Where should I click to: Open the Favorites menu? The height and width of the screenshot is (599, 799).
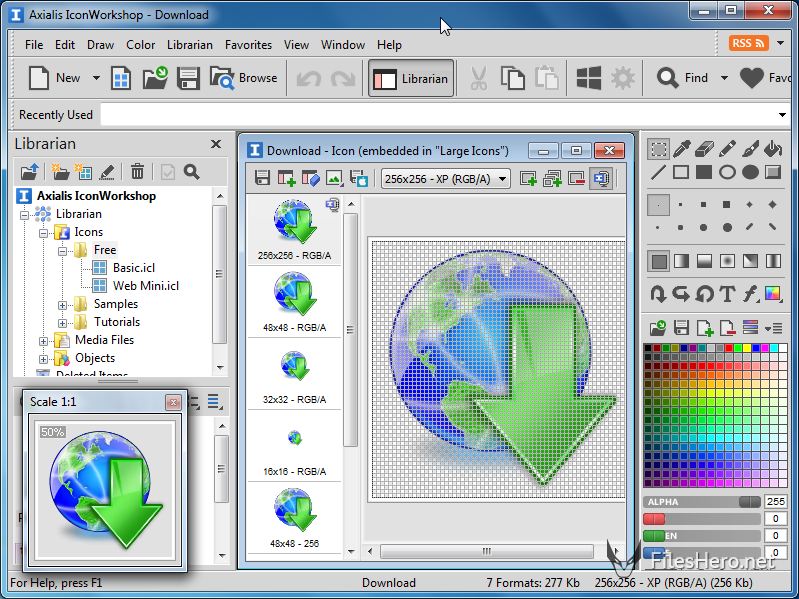coord(248,45)
